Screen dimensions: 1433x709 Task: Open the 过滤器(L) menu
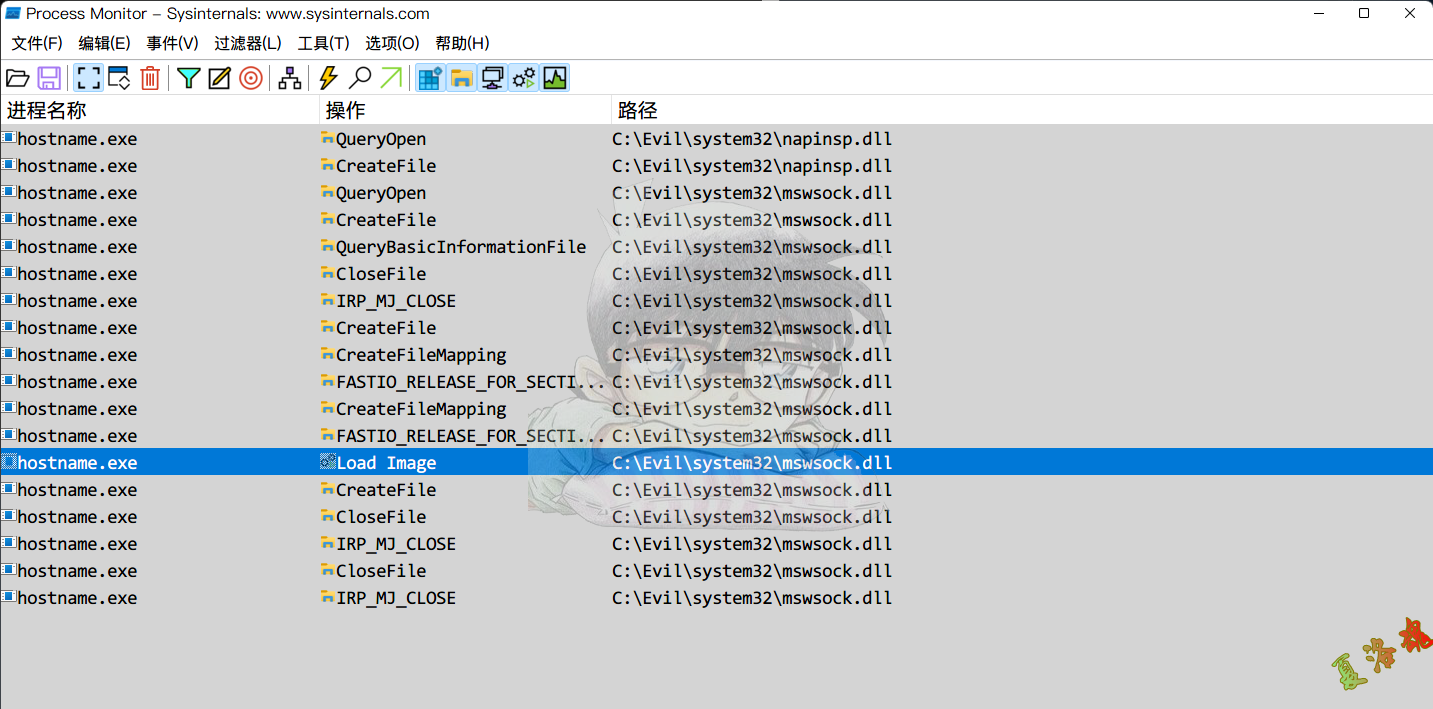coord(248,43)
